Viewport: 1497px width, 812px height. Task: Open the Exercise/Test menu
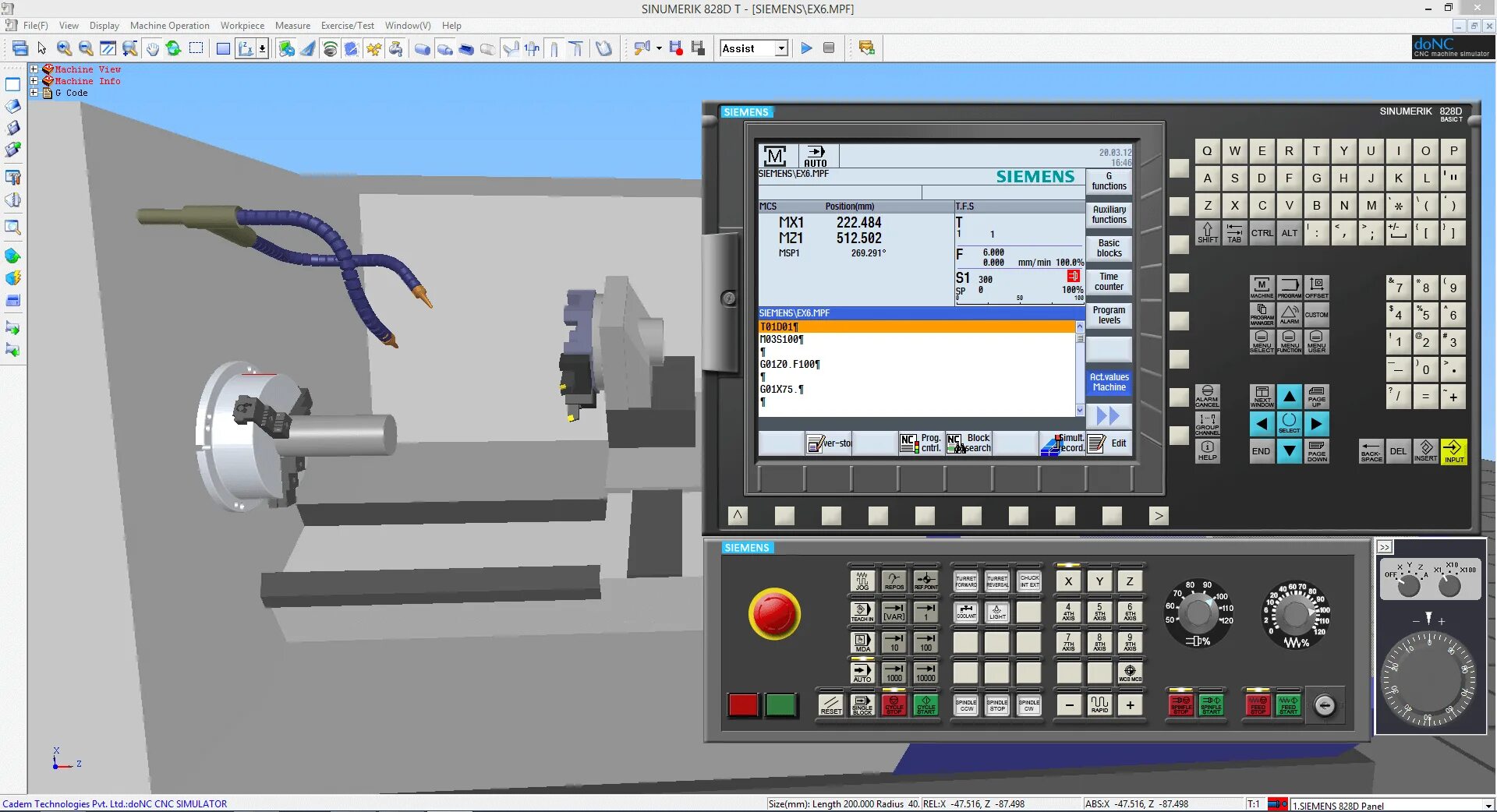click(x=348, y=26)
